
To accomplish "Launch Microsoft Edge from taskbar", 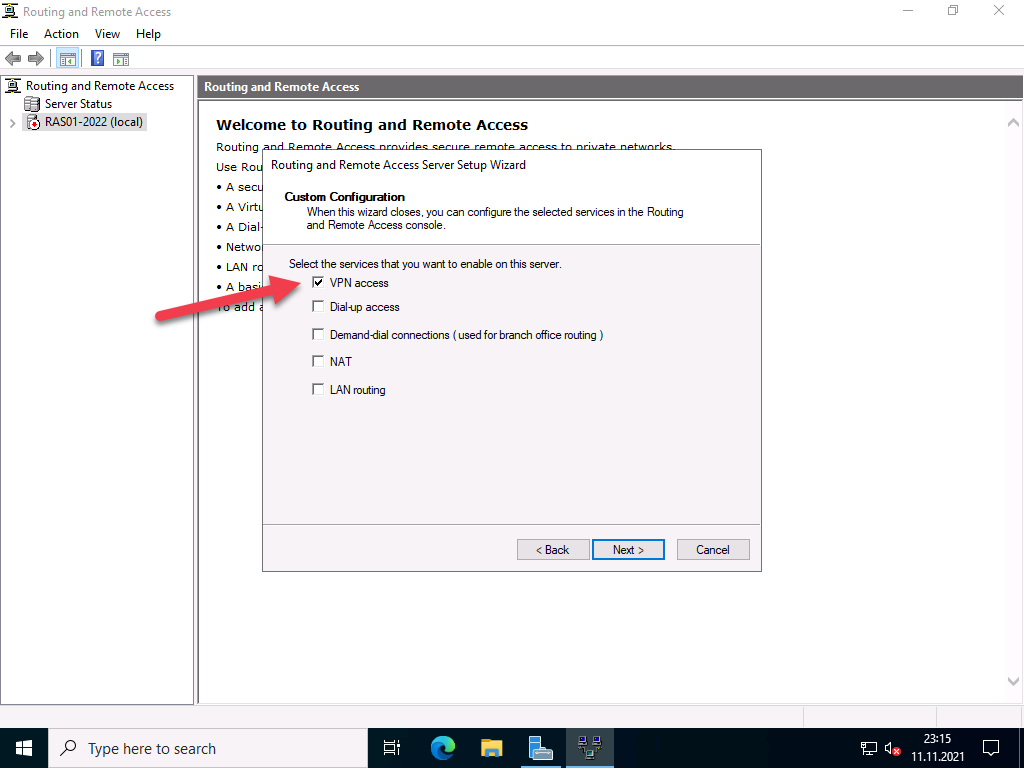I will pyautogui.click(x=443, y=748).
